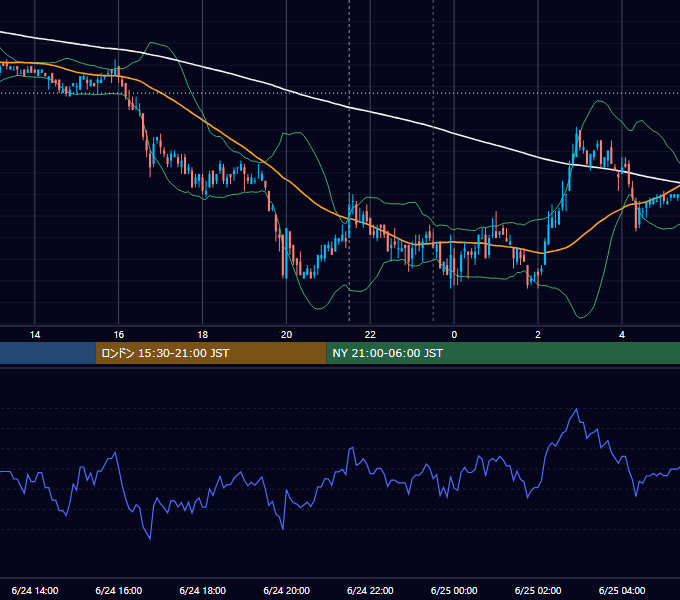Click the 22 hour label on price chart axis
Image resolution: width=680 pixels, height=600 pixels.
point(370,335)
